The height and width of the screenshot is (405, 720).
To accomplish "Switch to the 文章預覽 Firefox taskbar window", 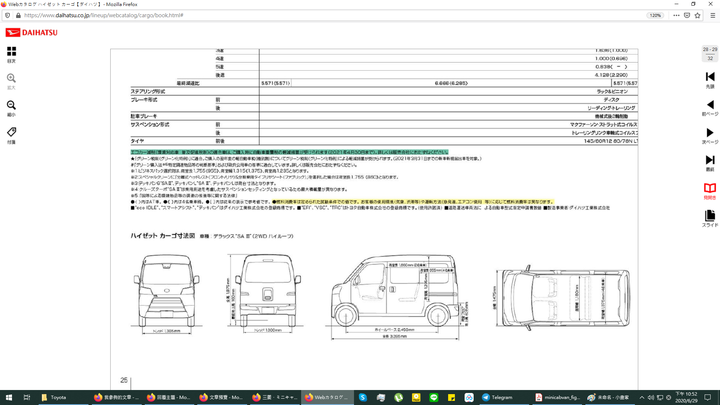I will (x=222, y=398).
